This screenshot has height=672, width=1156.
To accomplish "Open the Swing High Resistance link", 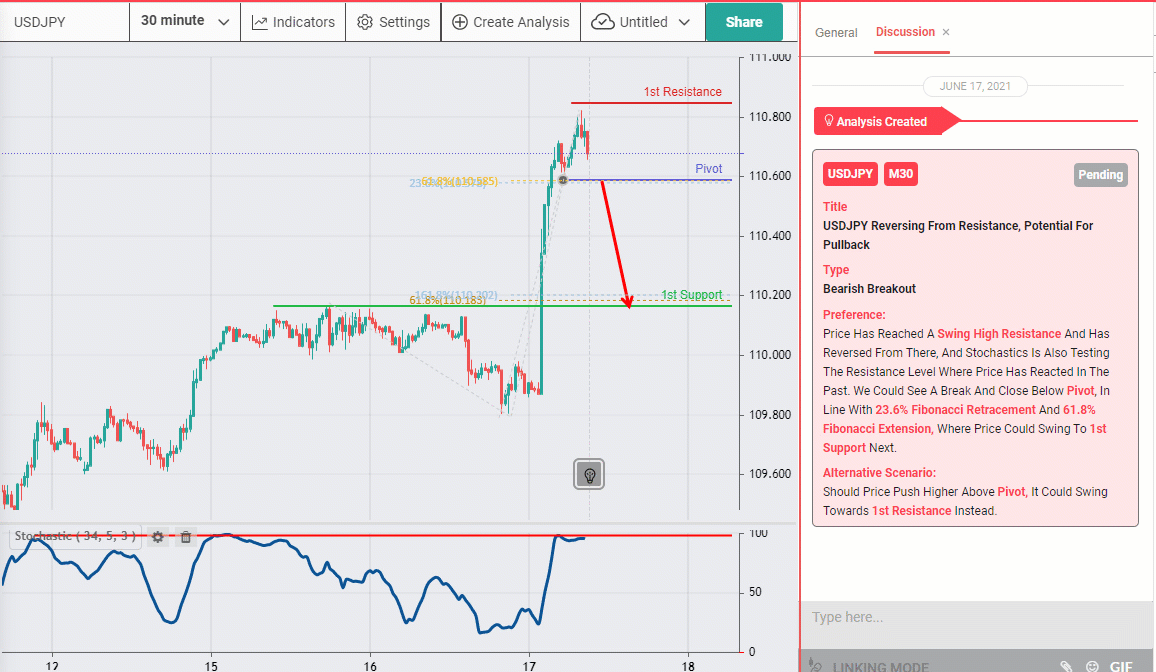I will (999, 334).
